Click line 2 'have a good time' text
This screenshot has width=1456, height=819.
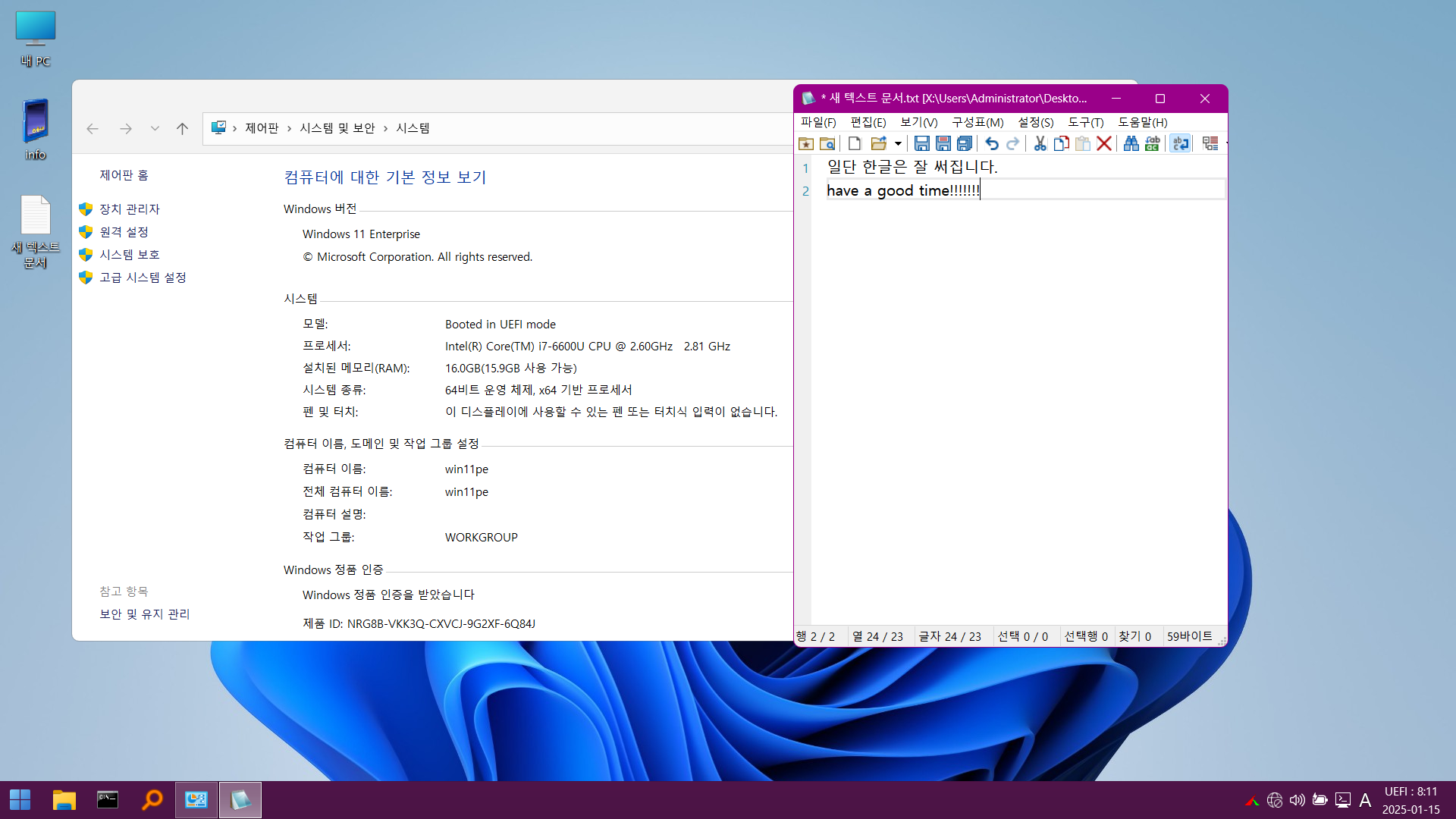[x=903, y=190]
